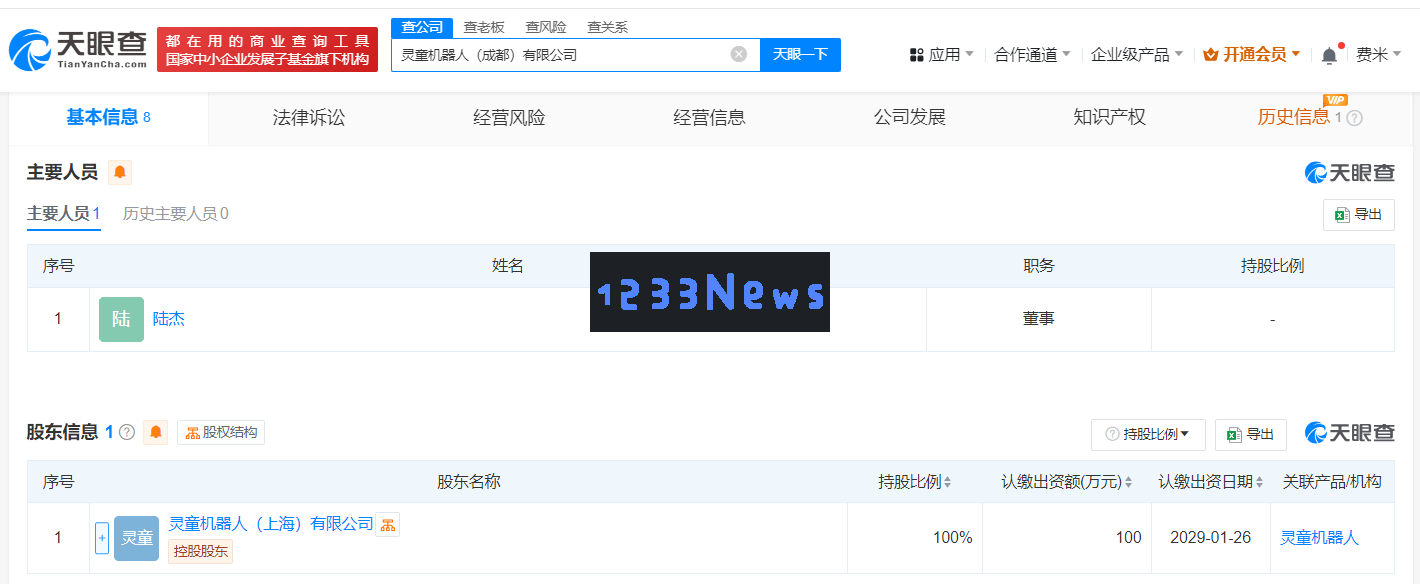Click the 2029-01-26 date cell

[1211, 538]
